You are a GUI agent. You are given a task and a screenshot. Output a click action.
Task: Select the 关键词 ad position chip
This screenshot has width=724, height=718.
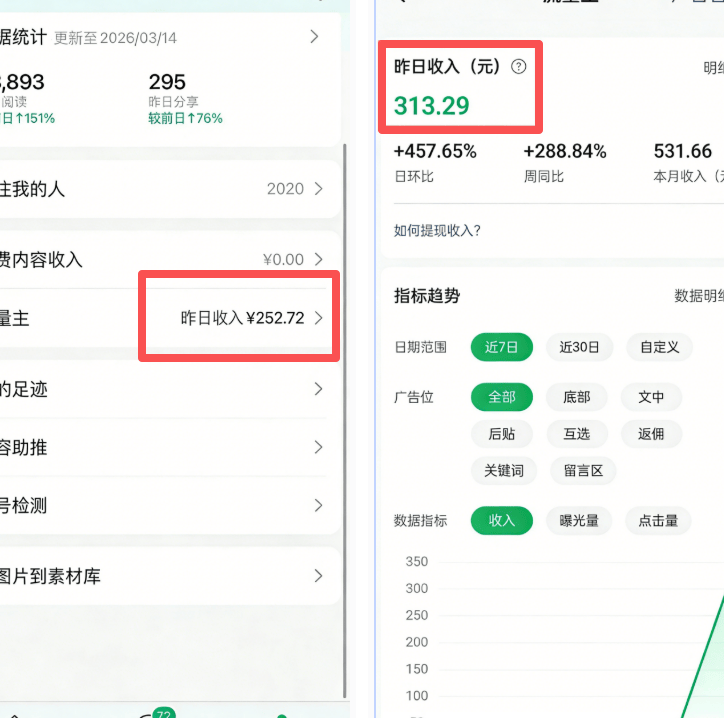click(x=503, y=470)
